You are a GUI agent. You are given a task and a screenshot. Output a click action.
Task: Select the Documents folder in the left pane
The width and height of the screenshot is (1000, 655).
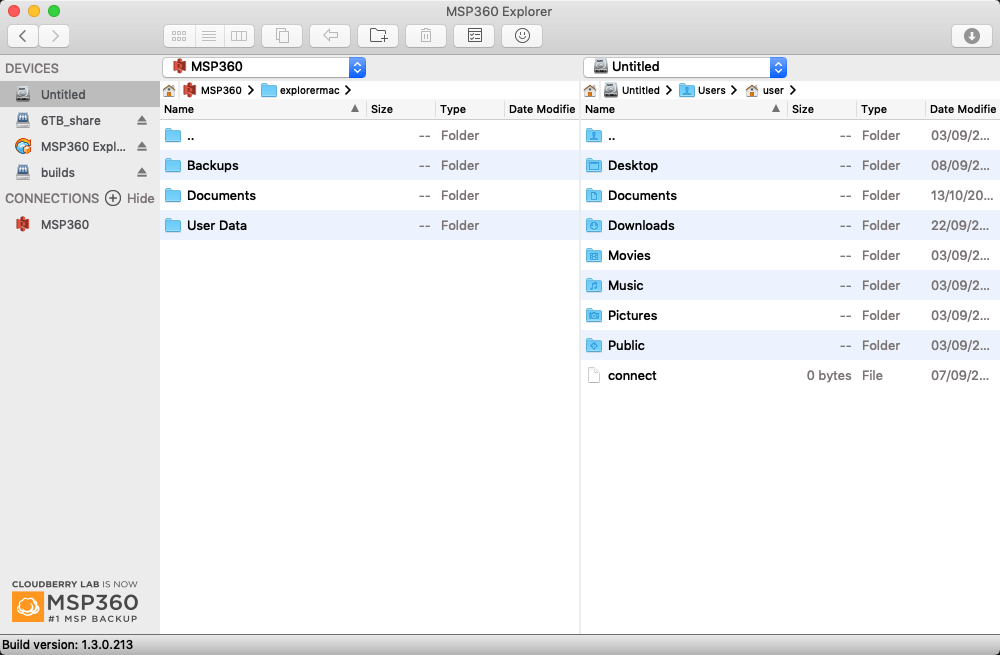[x=369, y=195]
